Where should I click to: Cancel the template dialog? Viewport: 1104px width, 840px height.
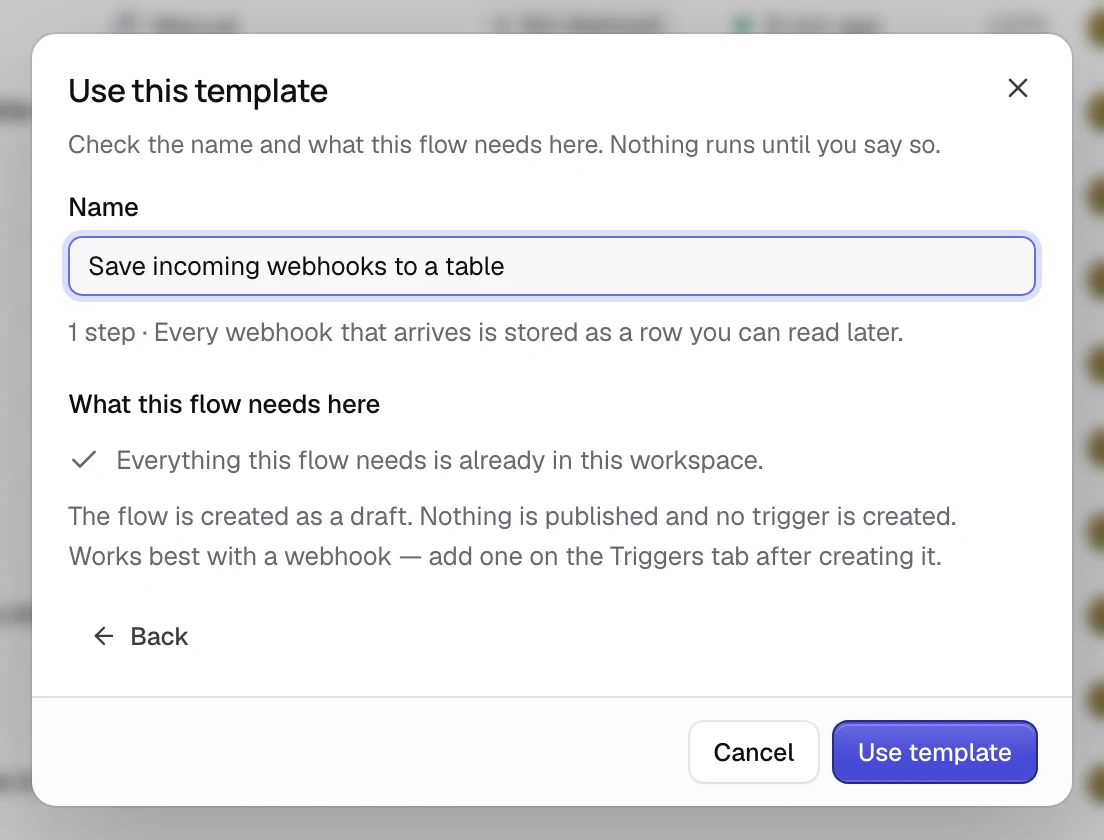click(753, 752)
